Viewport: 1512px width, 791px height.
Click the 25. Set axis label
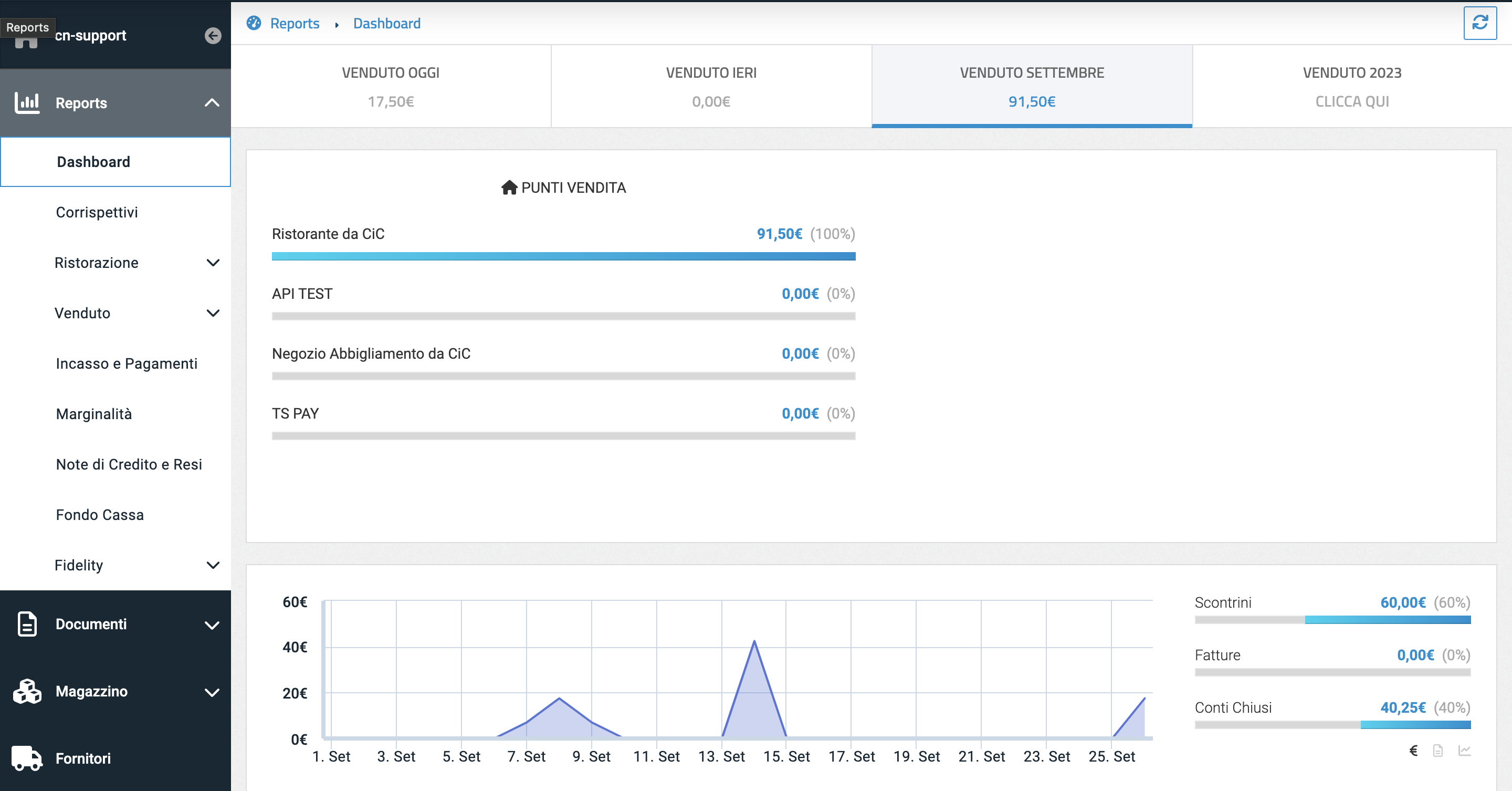1112,756
